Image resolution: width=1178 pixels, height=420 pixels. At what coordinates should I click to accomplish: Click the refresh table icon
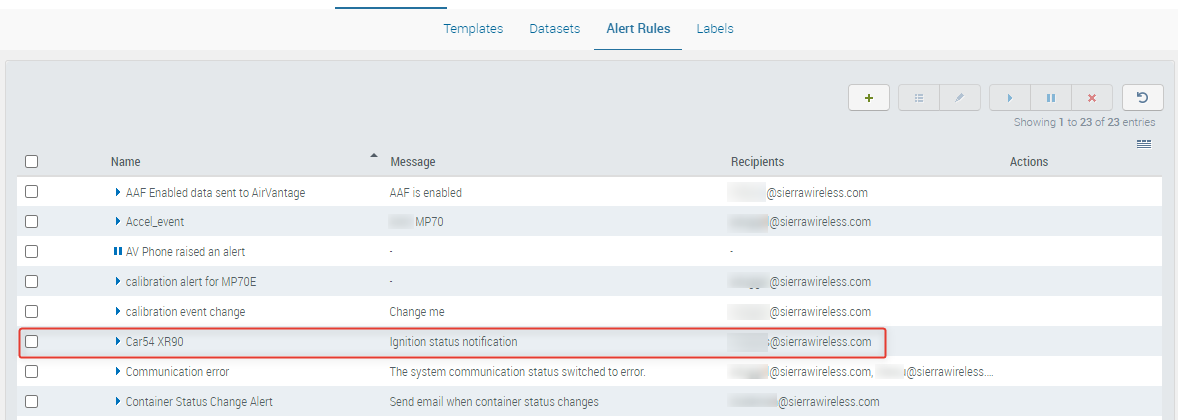pos(1142,98)
